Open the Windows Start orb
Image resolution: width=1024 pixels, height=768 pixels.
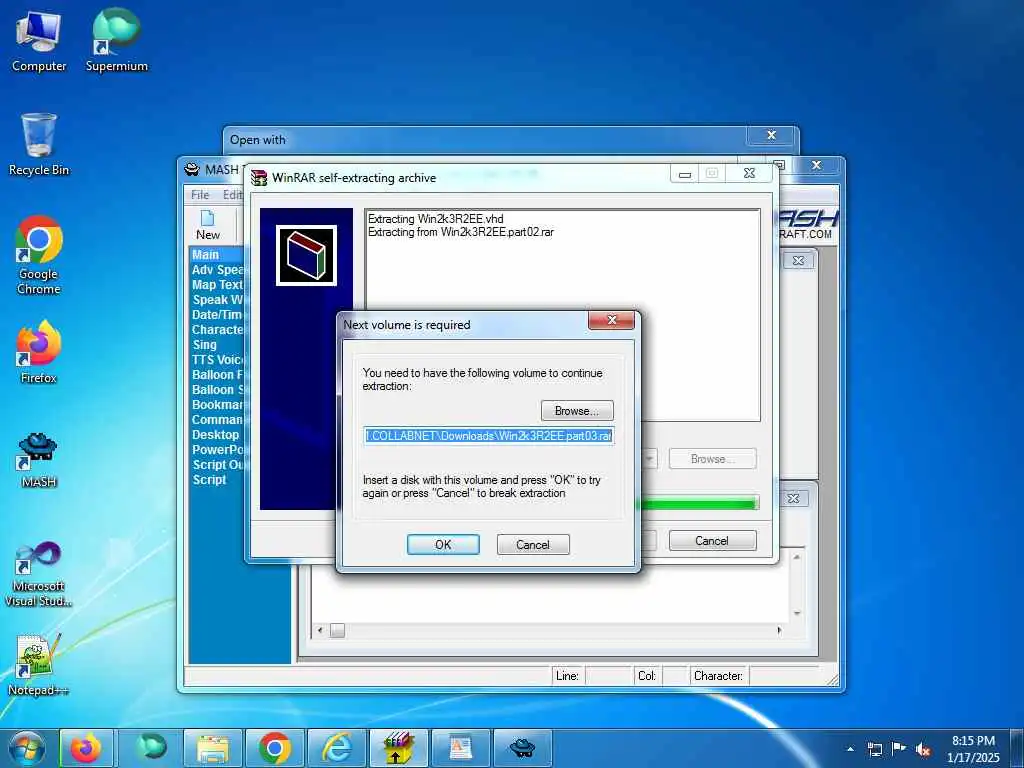coord(26,748)
